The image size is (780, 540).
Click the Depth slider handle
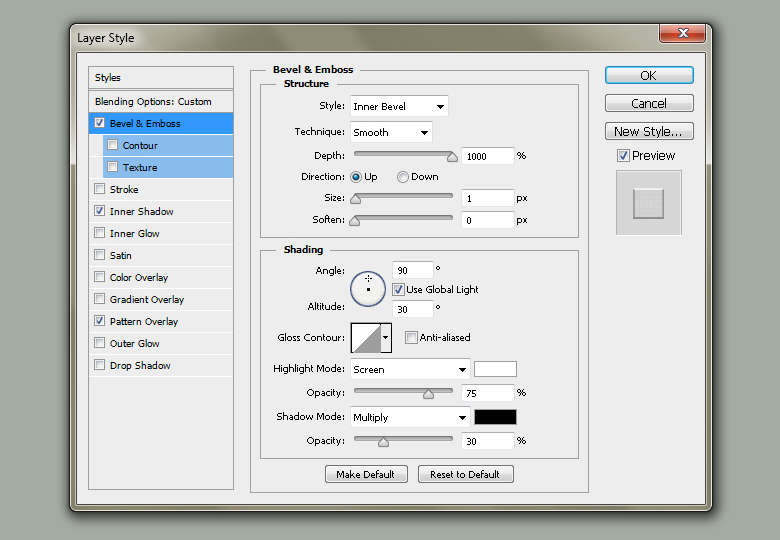(452, 156)
